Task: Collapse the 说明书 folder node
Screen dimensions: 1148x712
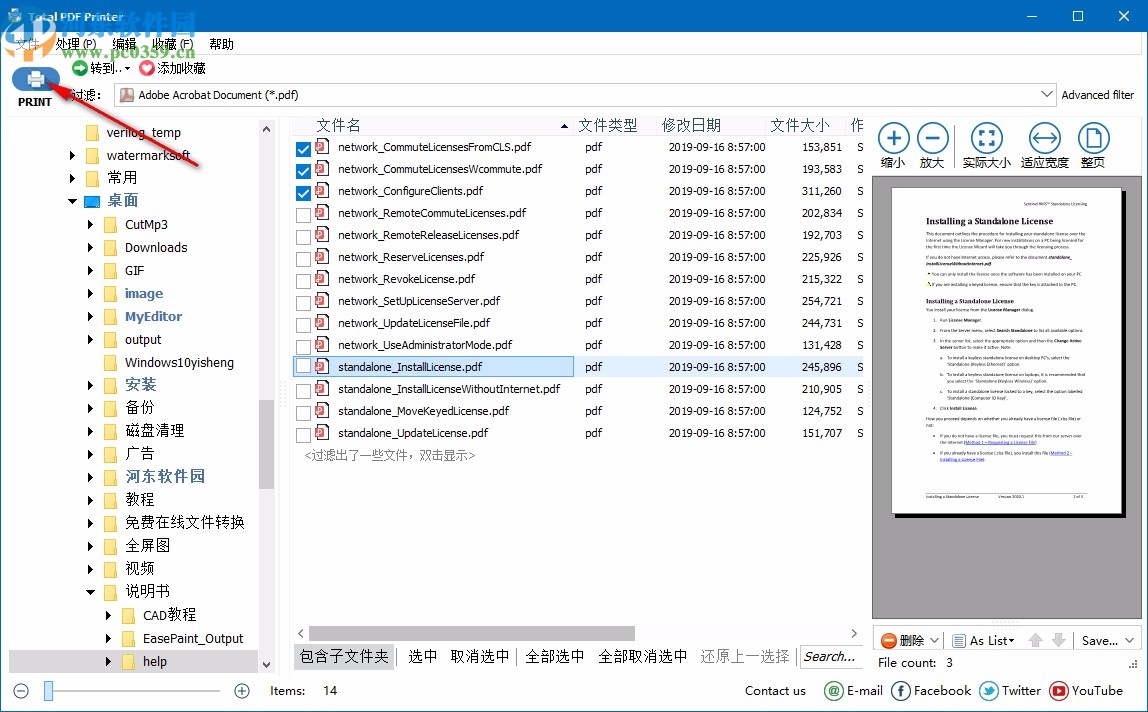Action: coord(90,592)
